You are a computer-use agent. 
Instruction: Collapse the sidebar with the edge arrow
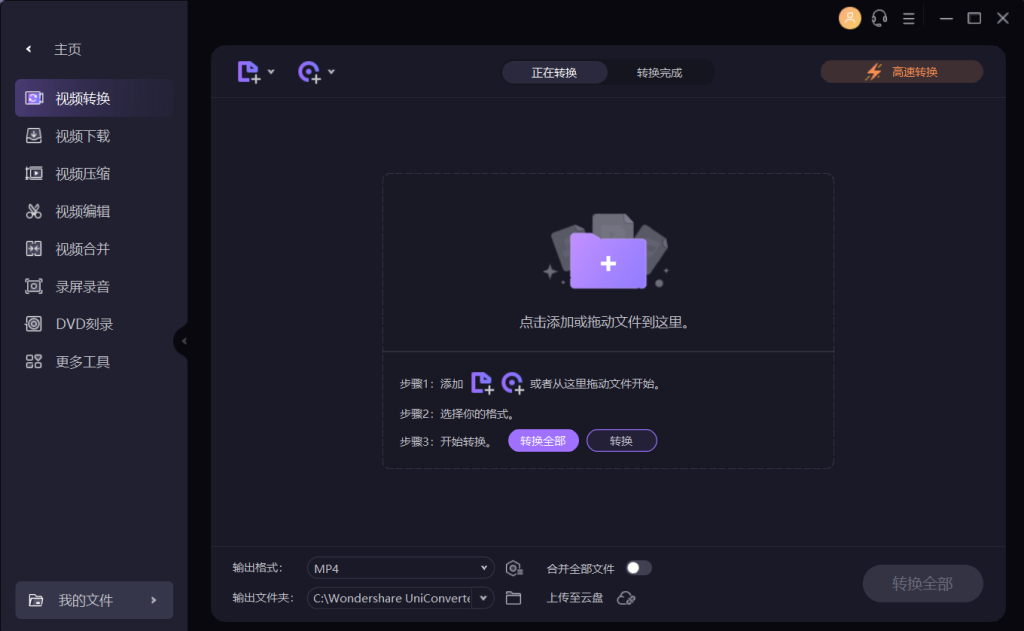[x=184, y=341]
